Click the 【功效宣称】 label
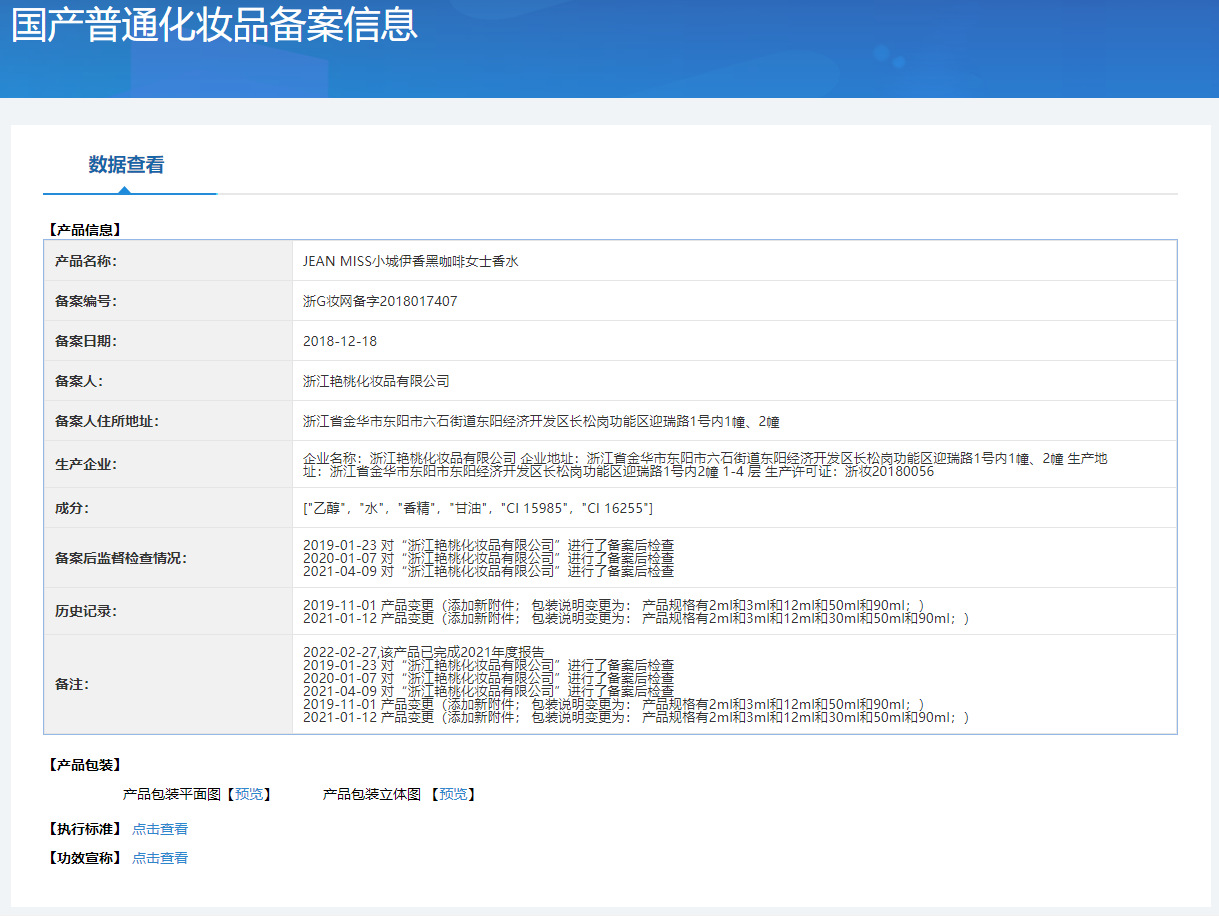Viewport: 1219px width, 916px height. point(84,858)
